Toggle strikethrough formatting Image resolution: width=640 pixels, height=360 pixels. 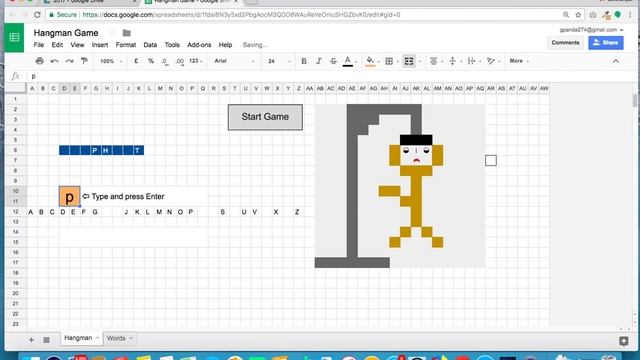point(333,61)
